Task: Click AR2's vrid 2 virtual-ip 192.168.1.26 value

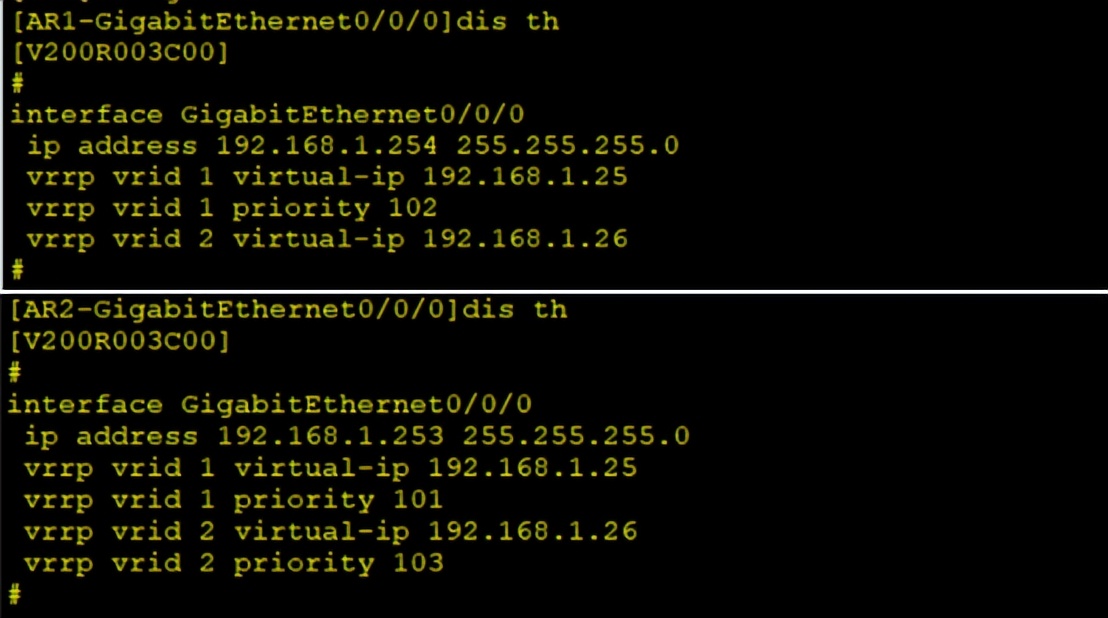Action: 532,530
